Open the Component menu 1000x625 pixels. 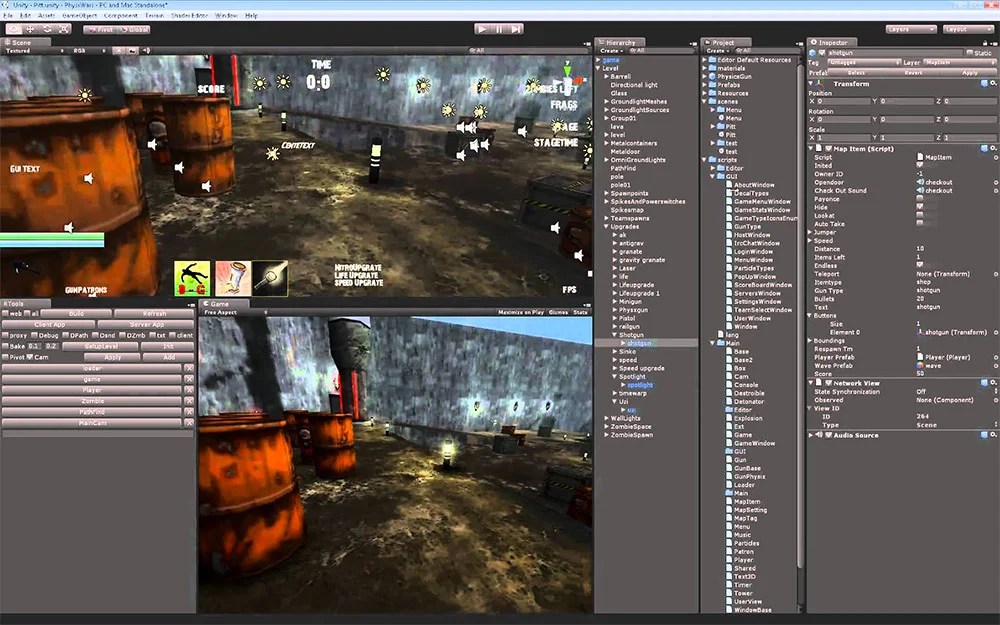(121, 15)
